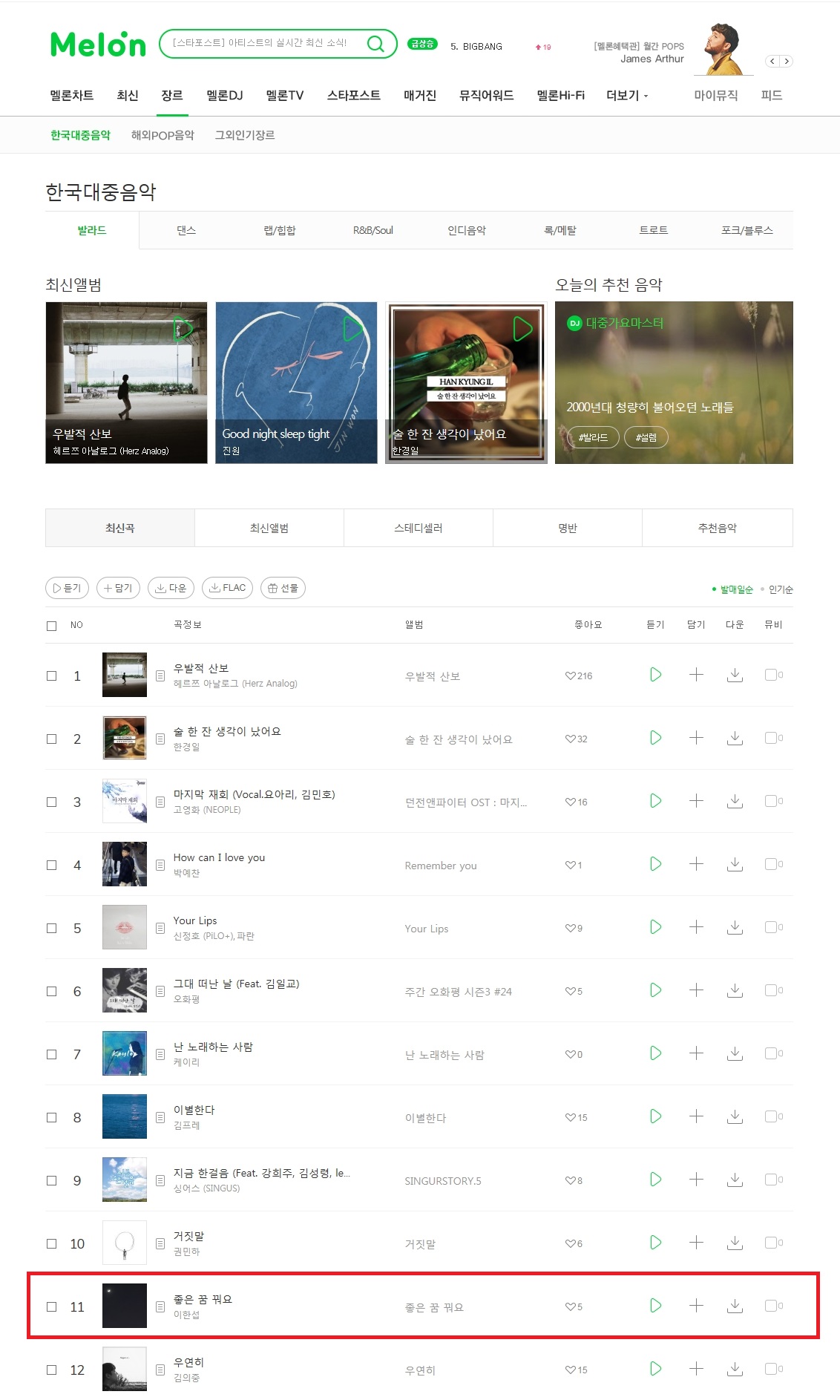This screenshot has height=1400, width=840.
Task: Open 해외POP음악 link
Action: pyautogui.click(x=163, y=135)
